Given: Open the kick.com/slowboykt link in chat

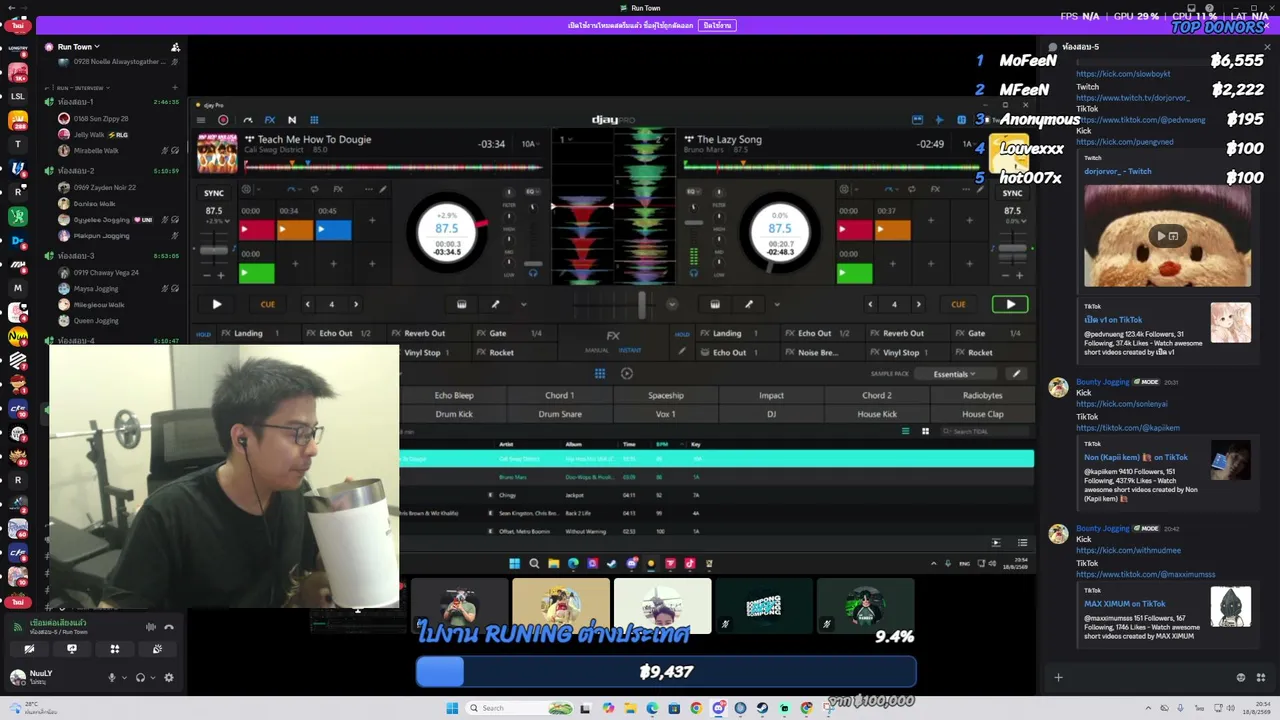Looking at the screenshot, I should pyautogui.click(x=1123, y=74).
